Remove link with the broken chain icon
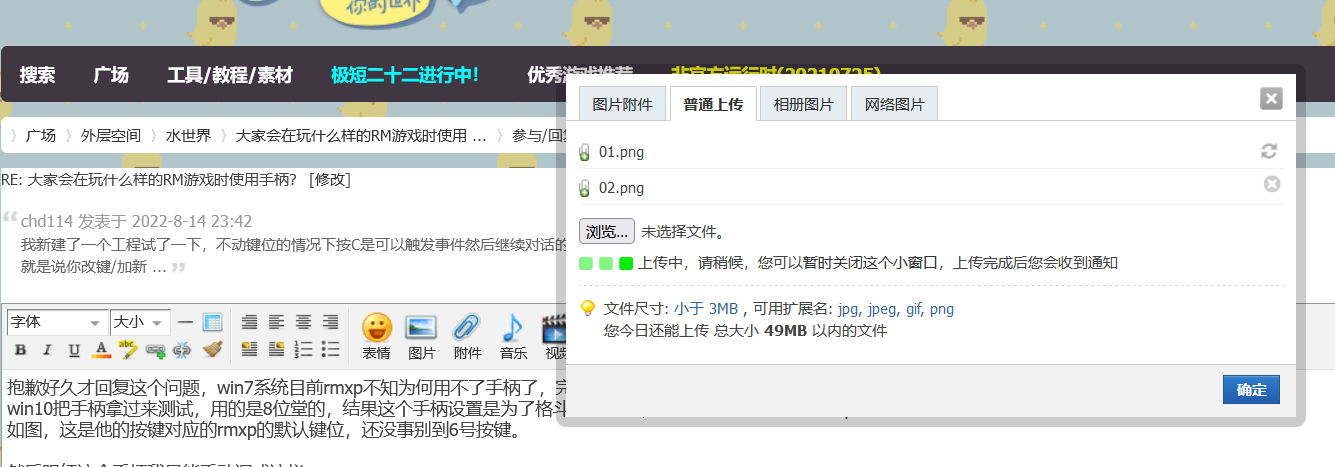 pos(182,349)
